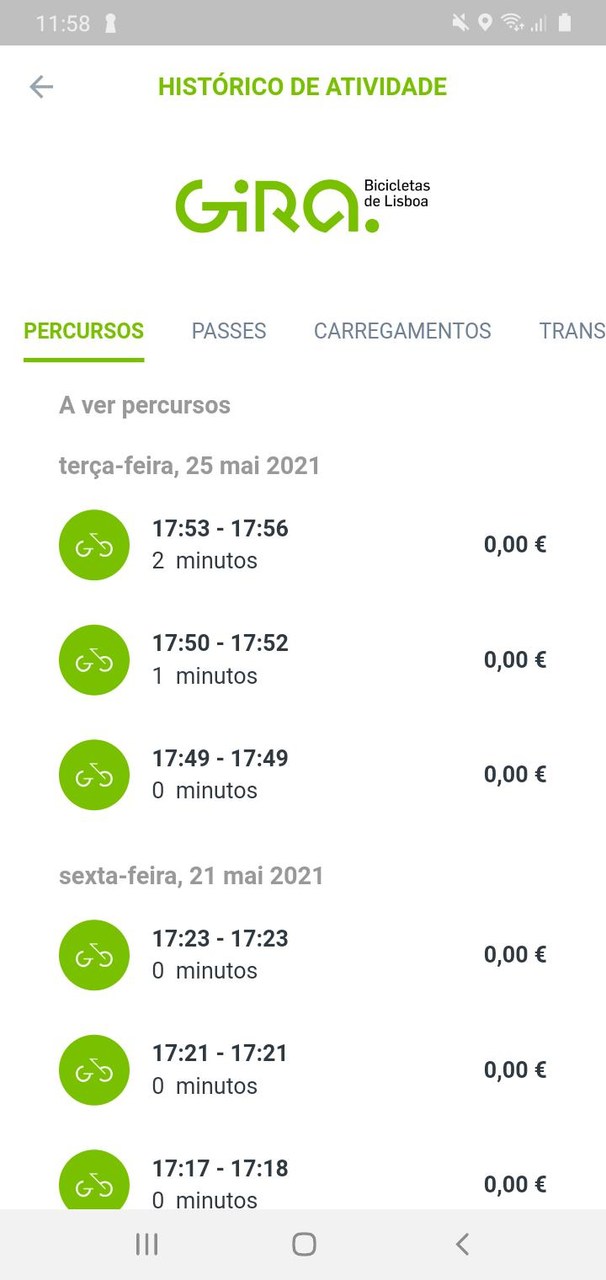Select the truncated TRANS tab
Screen dimensions: 606x1280
point(573,331)
